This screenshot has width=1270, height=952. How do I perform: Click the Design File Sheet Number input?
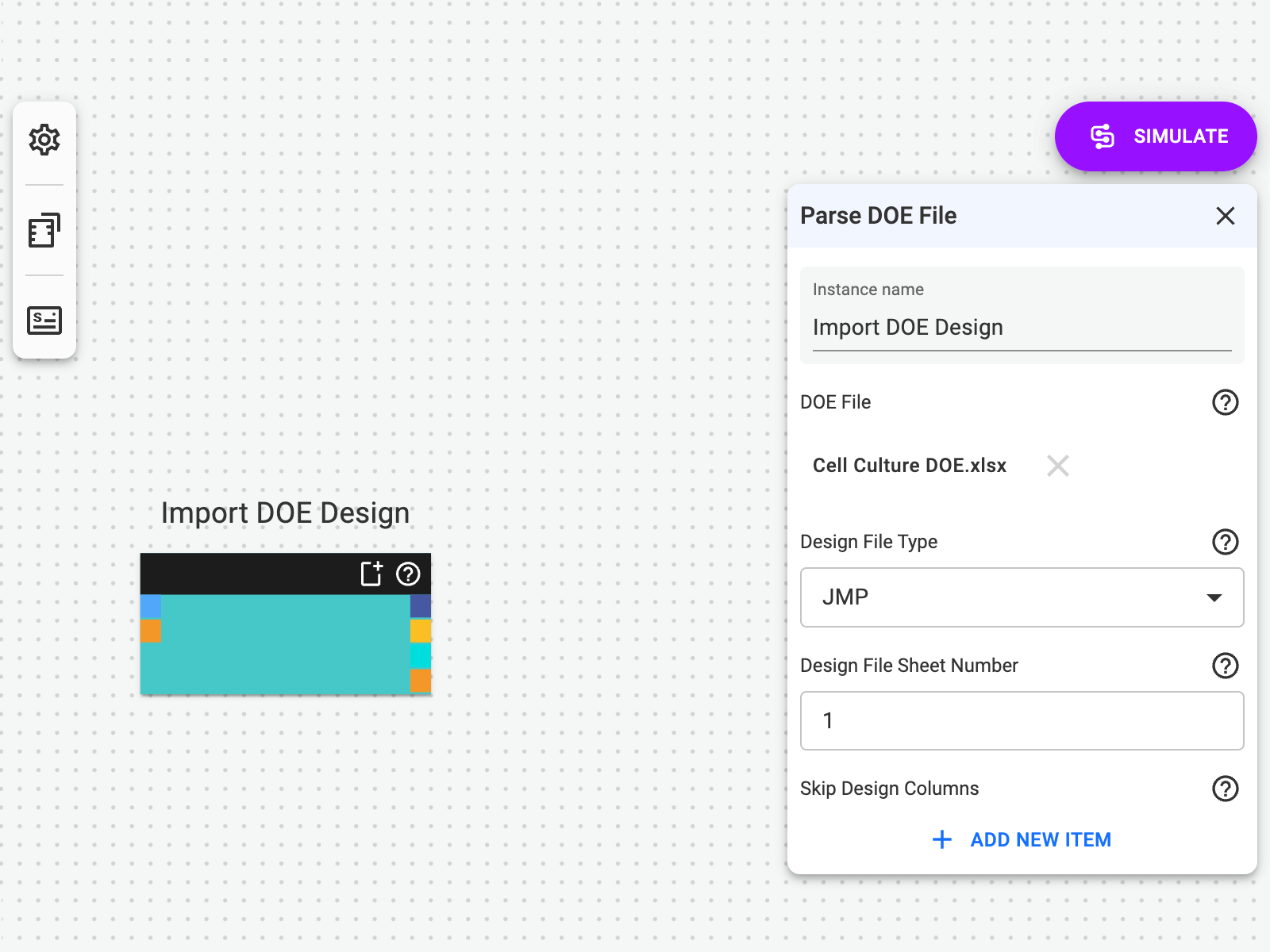click(x=1022, y=720)
